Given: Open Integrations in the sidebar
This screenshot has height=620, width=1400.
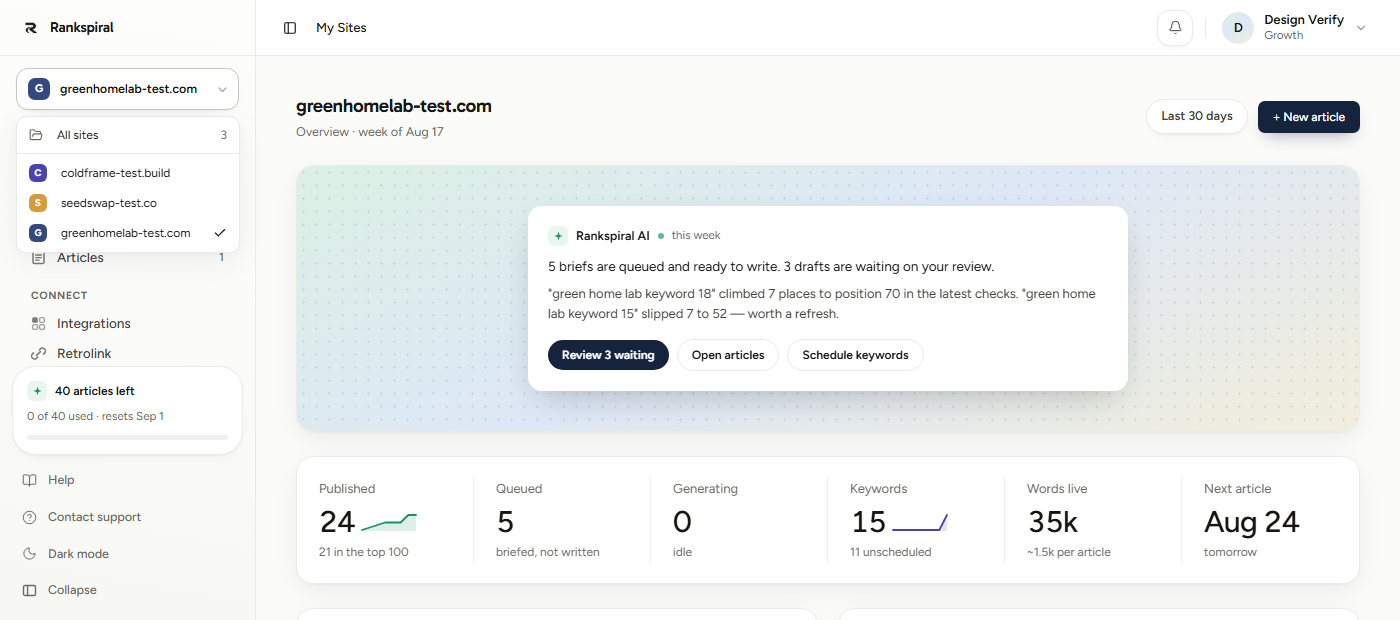Looking at the screenshot, I should coord(127,324).
